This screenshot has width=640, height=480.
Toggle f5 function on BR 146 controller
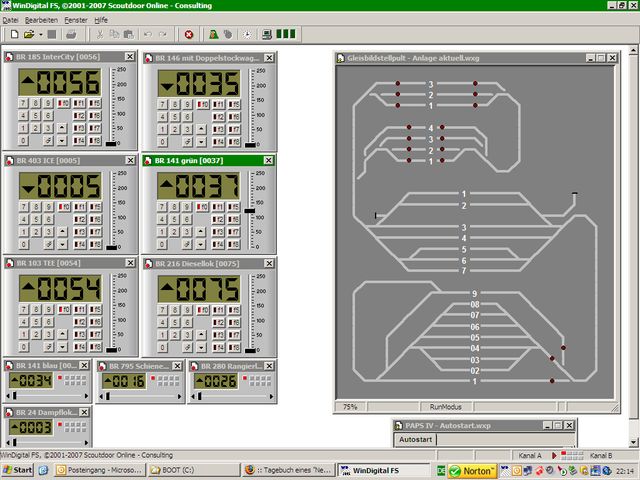click(234, 104)
